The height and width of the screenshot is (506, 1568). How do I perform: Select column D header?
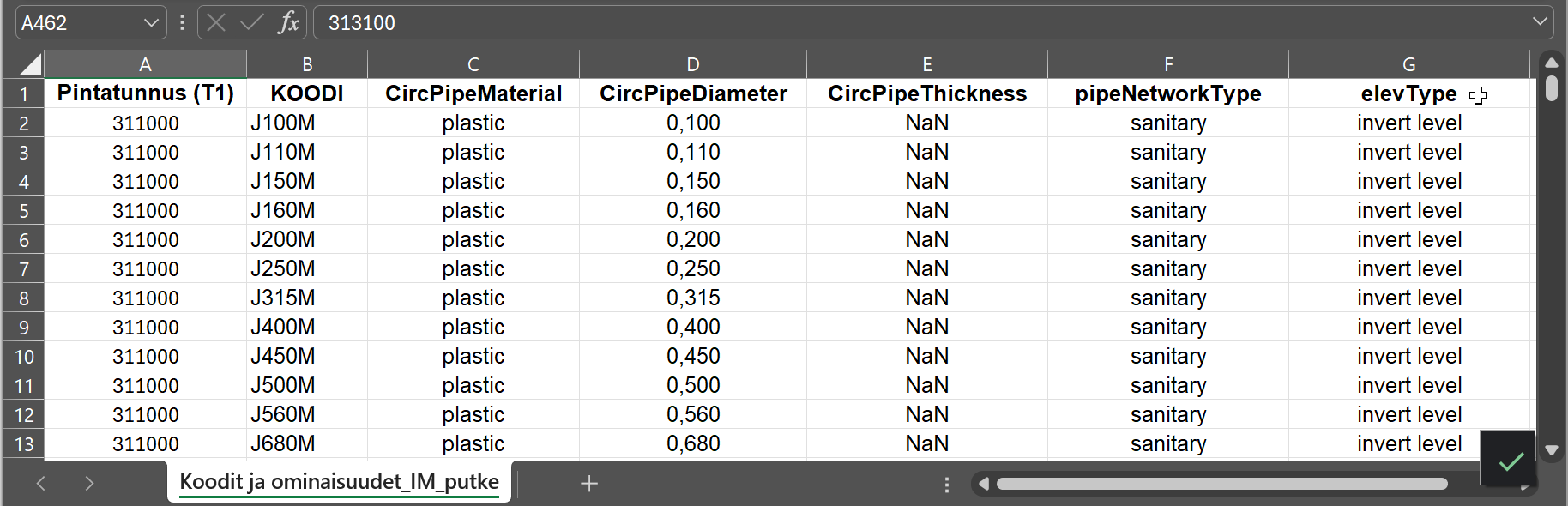click(692, 64)
